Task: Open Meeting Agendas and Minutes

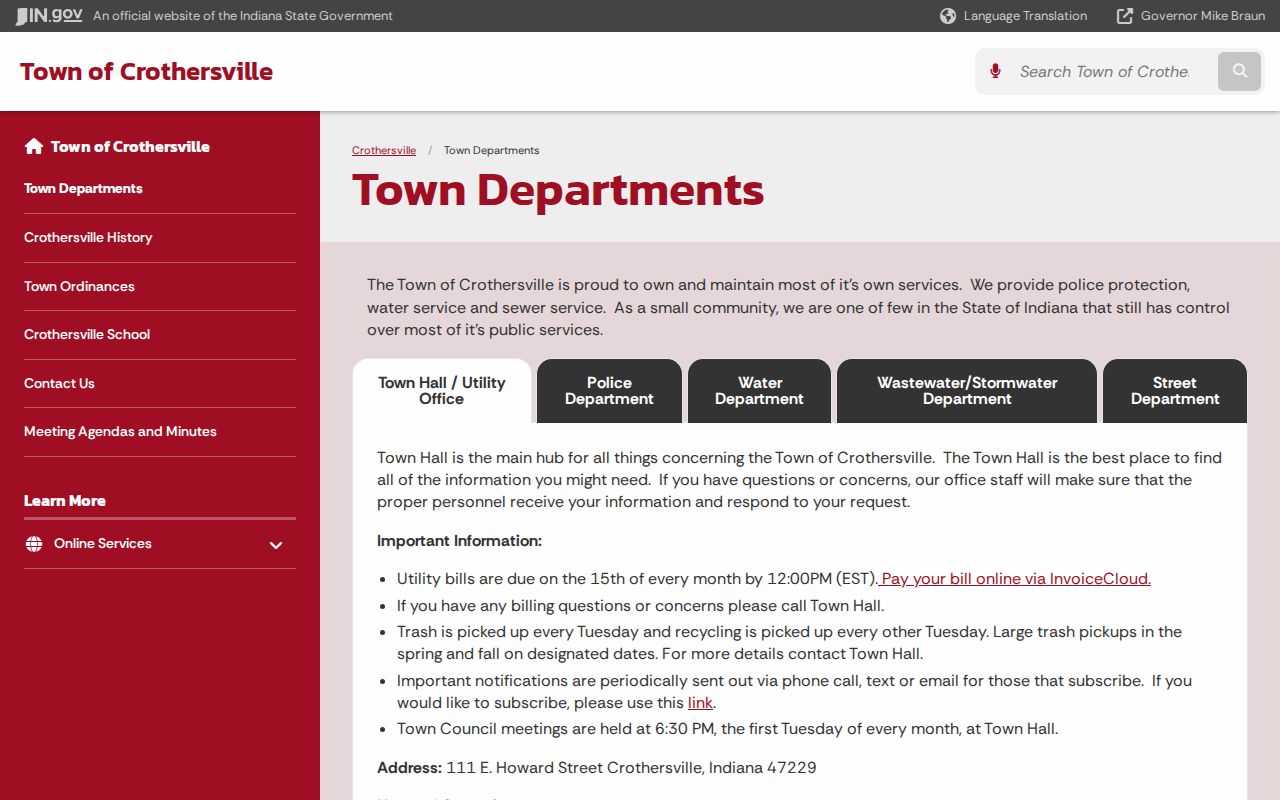Action: (120, 431)
